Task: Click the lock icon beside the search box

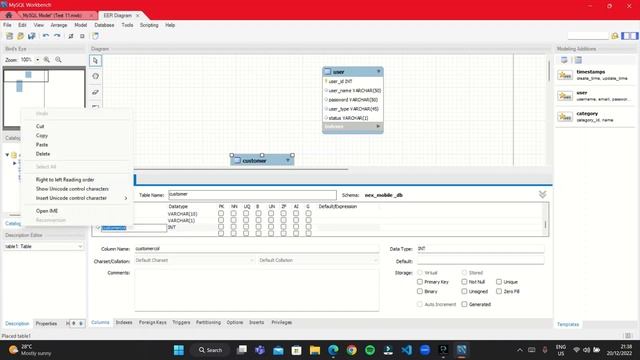Action: 615,36
